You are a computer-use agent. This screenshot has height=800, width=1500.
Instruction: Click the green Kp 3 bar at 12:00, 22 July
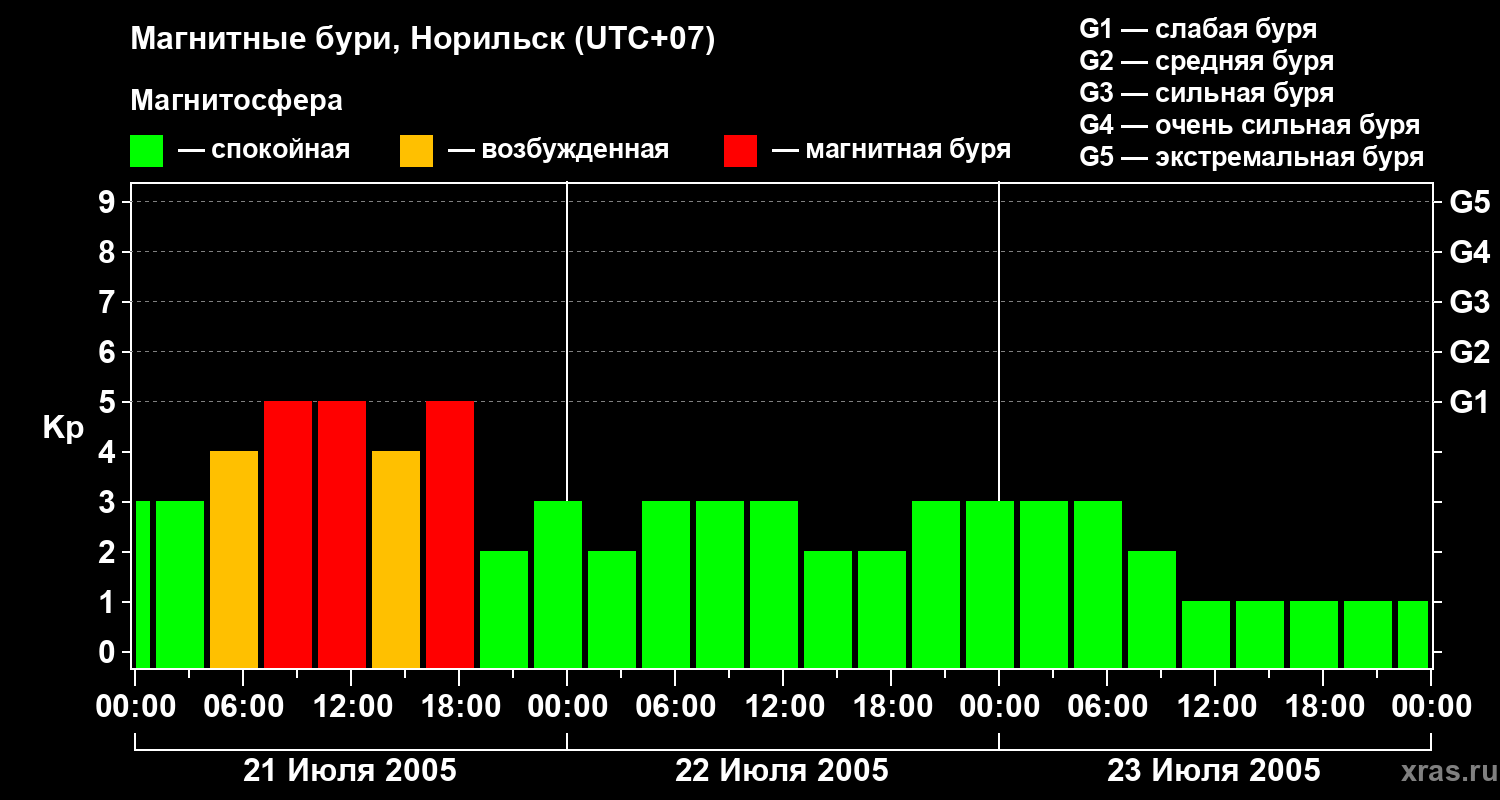click(x=774, y=584)
